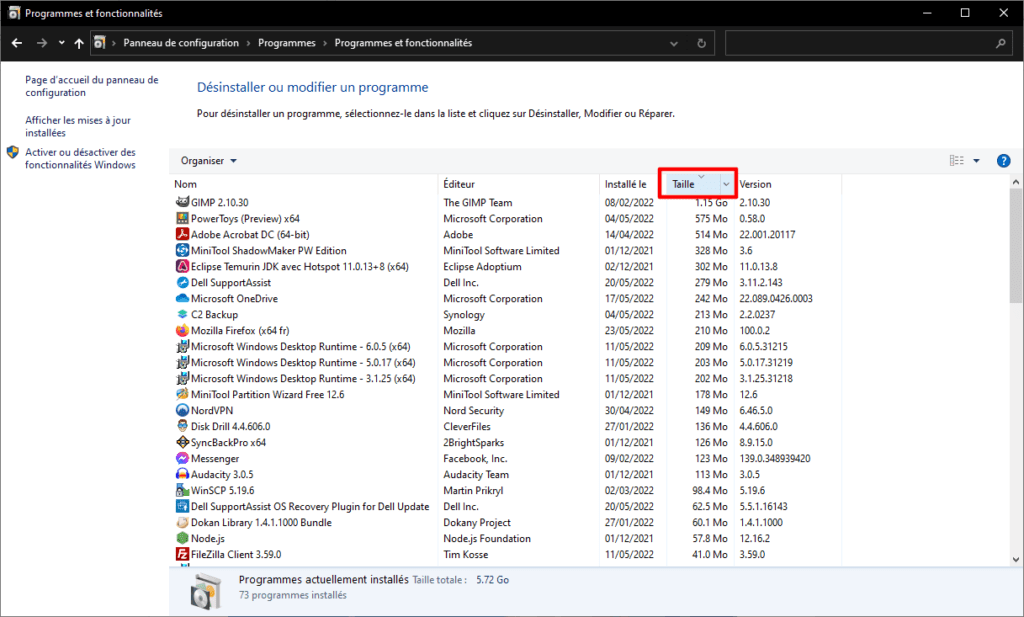This screenshot has height=617, width=1024.
Task: Click the 2BrightSparks publisher cell
Action: [x=473, y=442]
